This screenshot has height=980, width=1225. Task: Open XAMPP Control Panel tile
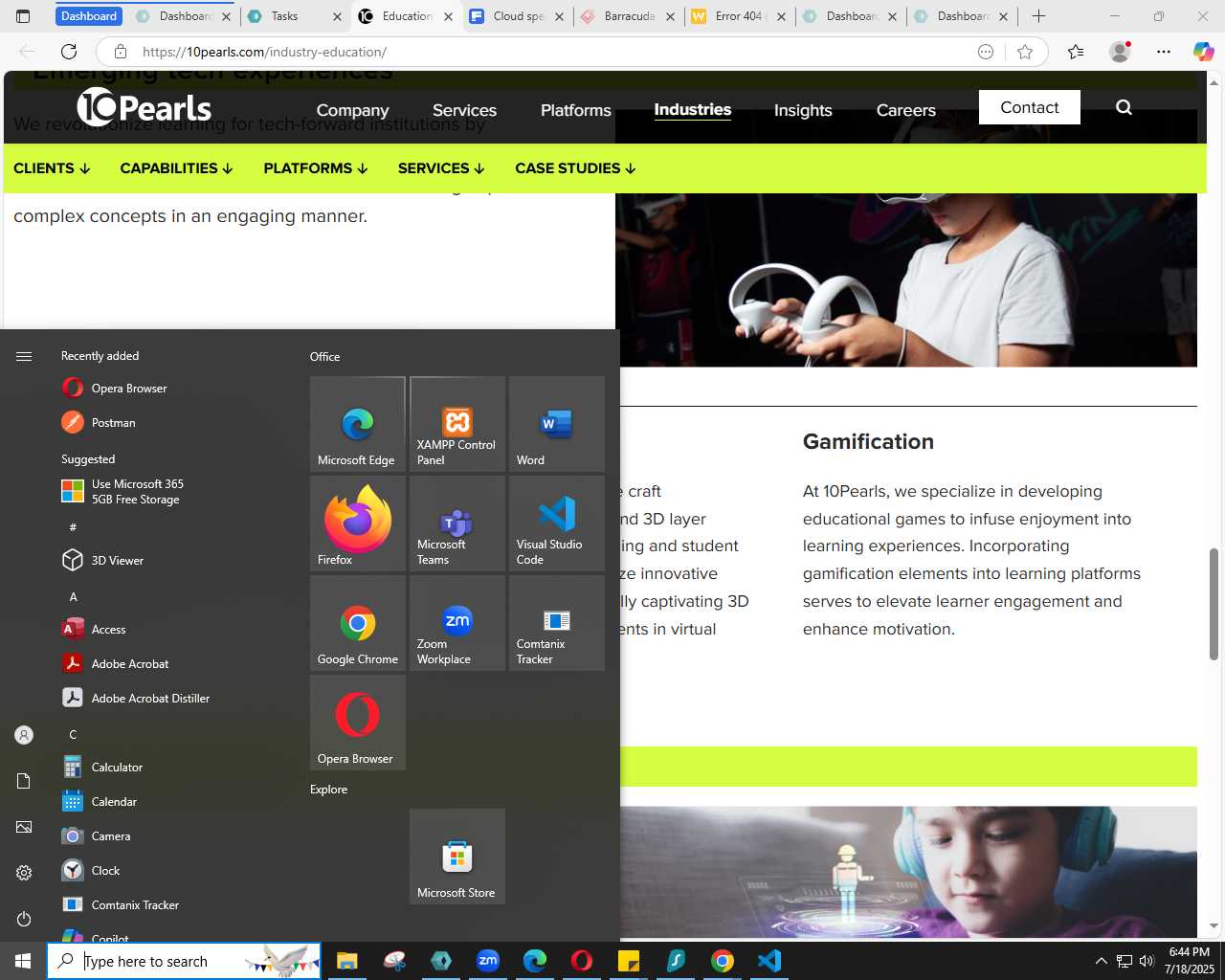click(457, 424)
